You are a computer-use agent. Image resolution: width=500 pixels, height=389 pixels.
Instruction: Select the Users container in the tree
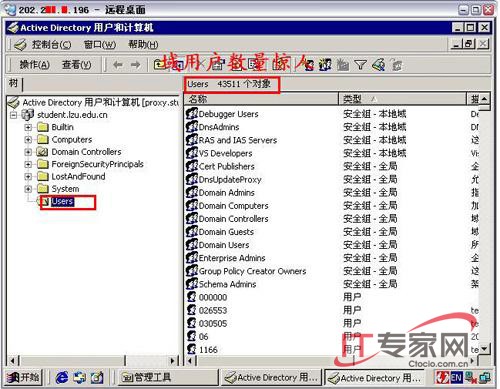click(62, 202)
